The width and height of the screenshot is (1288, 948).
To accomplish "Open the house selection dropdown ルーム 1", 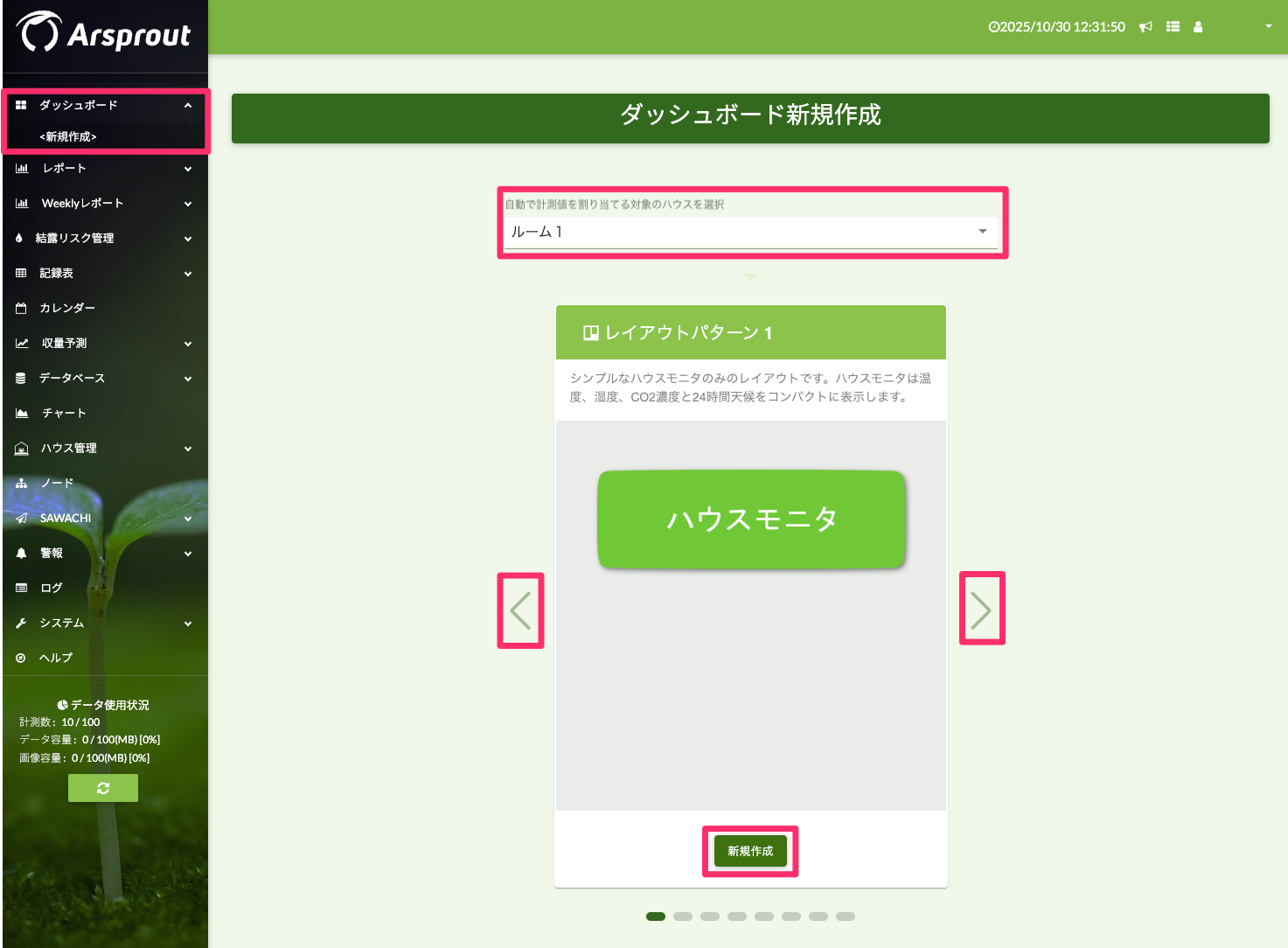I will [750, 232].
